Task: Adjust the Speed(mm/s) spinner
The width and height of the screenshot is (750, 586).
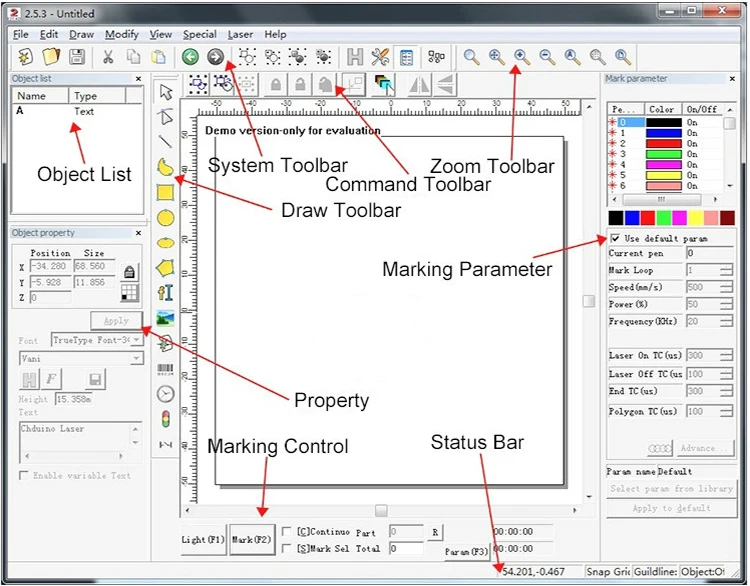Action: 726,287
